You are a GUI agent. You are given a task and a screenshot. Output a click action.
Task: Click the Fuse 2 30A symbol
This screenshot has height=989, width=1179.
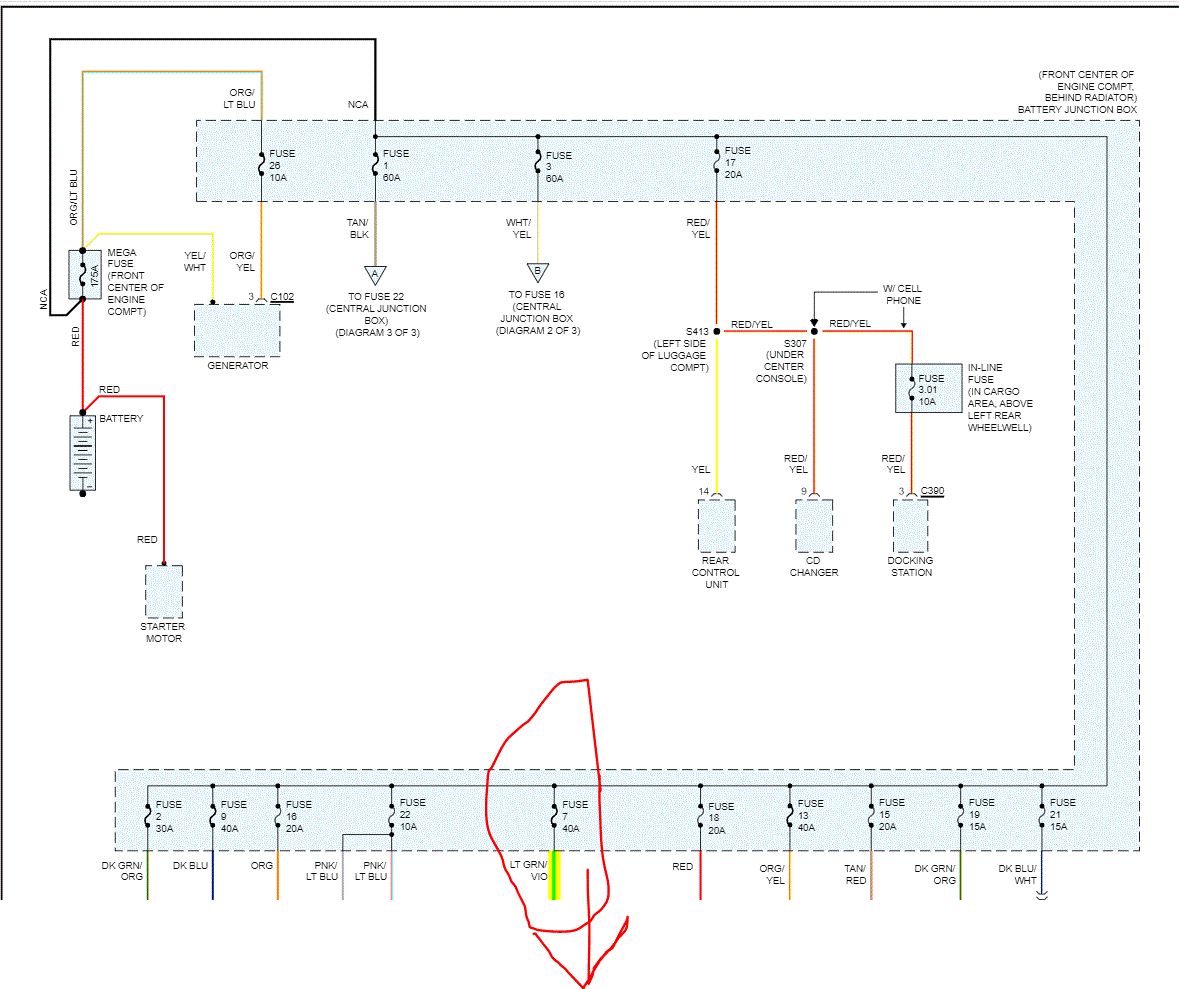click(x=147, y=816)
